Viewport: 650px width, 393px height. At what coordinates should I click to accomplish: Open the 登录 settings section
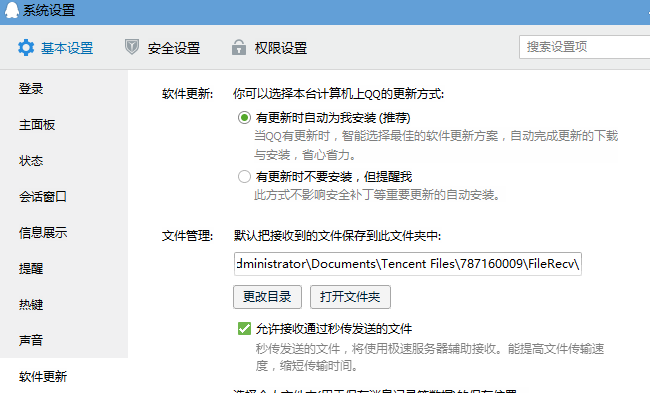[31, 88]
